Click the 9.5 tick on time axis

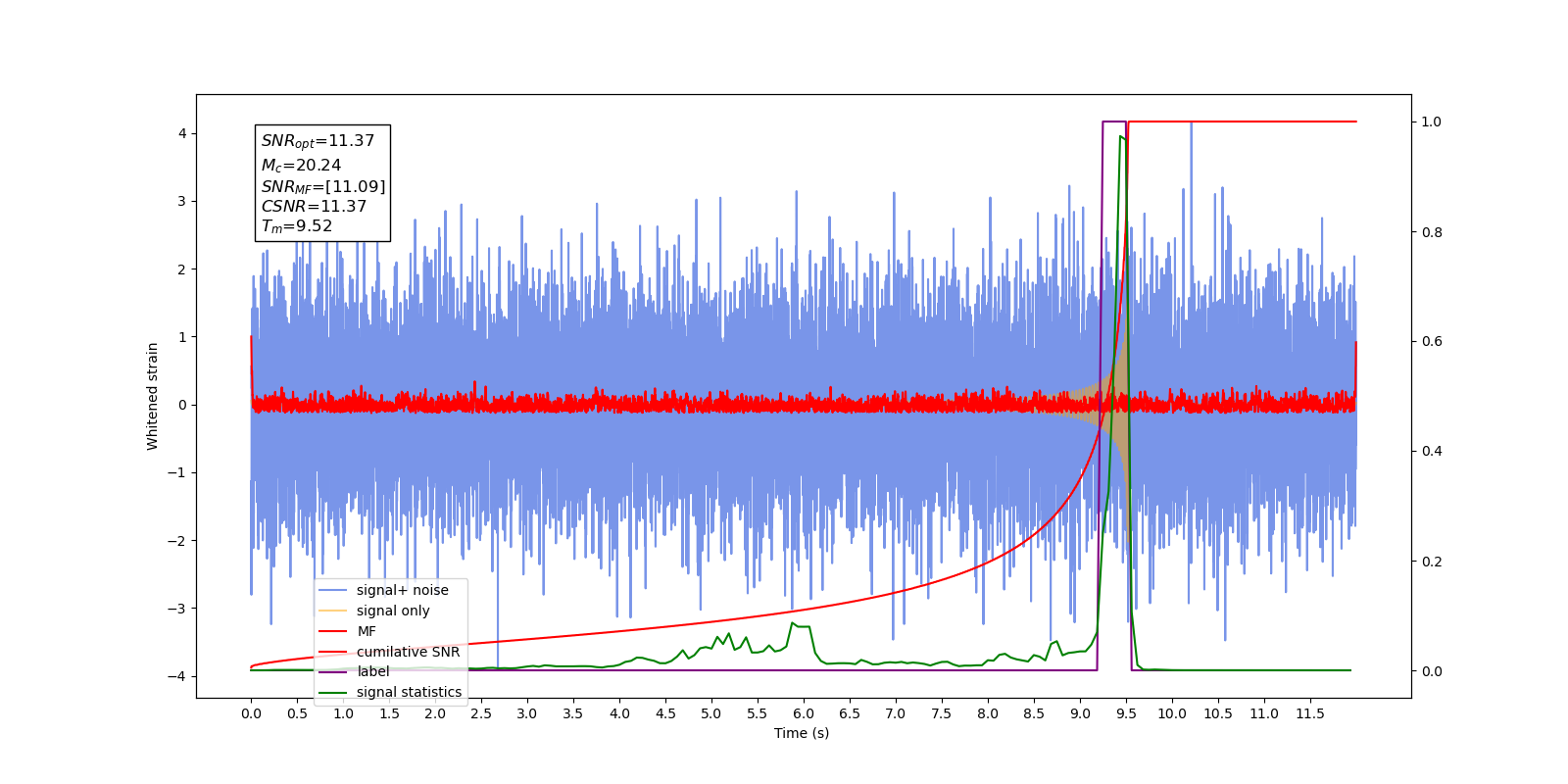click(1126, 713)
